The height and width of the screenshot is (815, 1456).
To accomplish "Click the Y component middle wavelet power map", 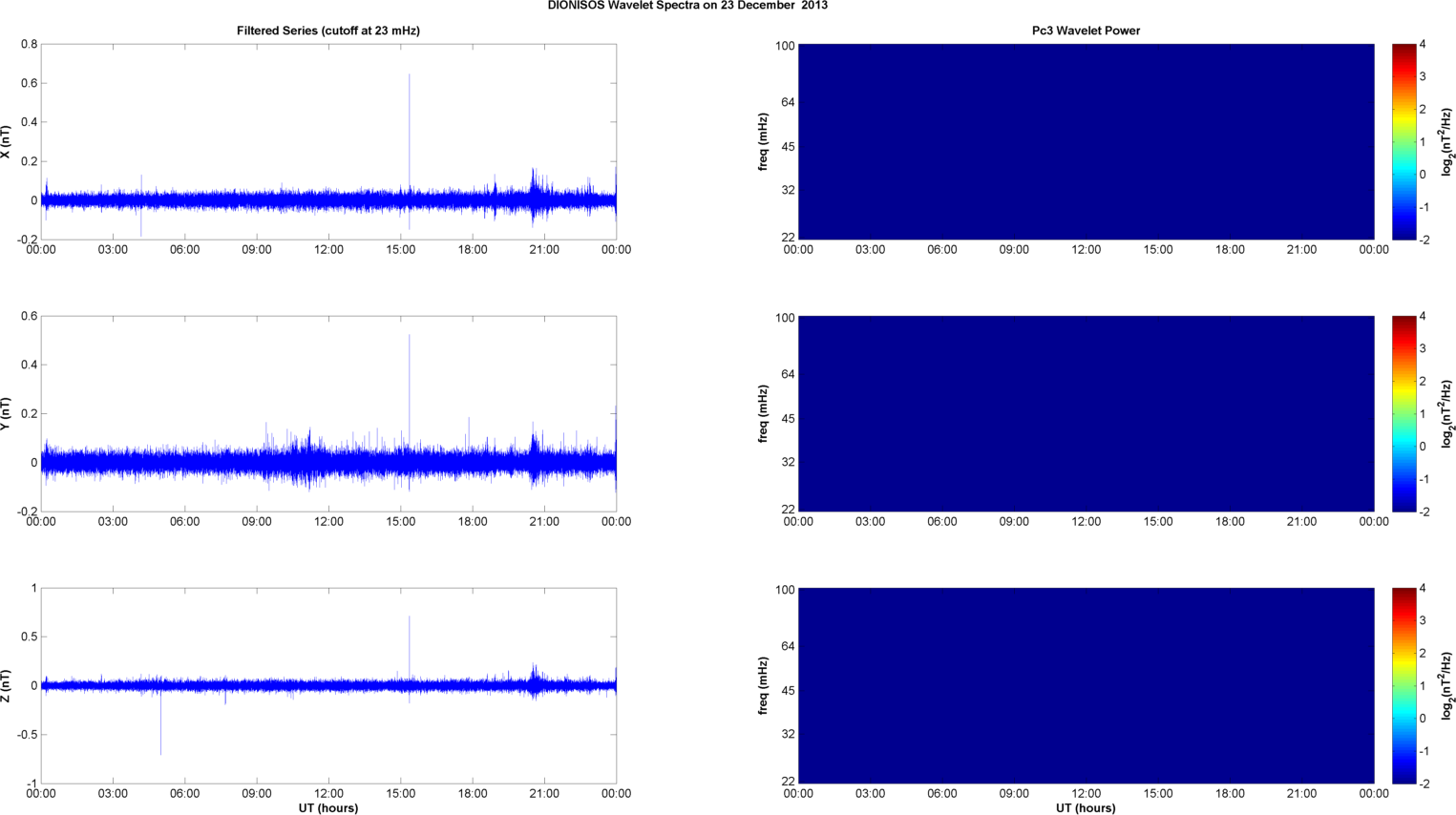I will click(x=1086, y=414).
